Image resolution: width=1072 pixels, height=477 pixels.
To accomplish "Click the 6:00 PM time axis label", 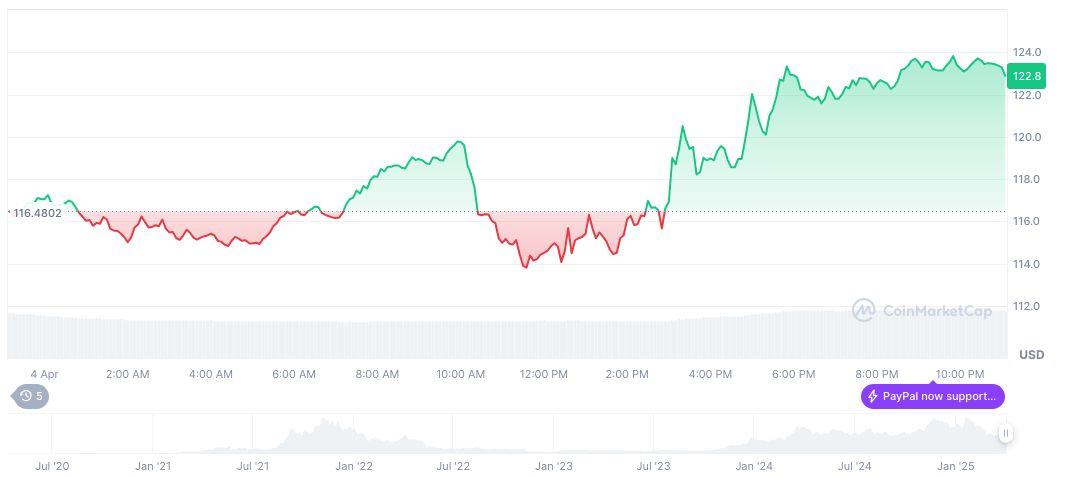I will (793, 374).
